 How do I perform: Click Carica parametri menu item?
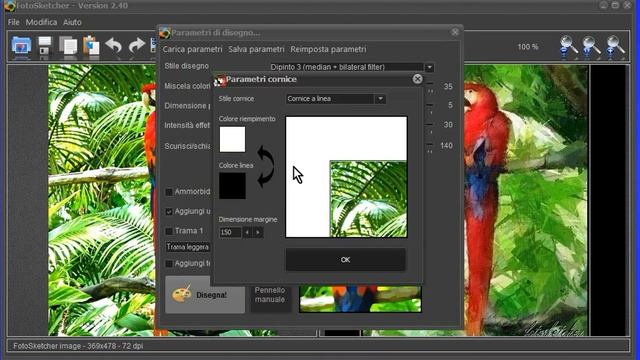[192, 49]
